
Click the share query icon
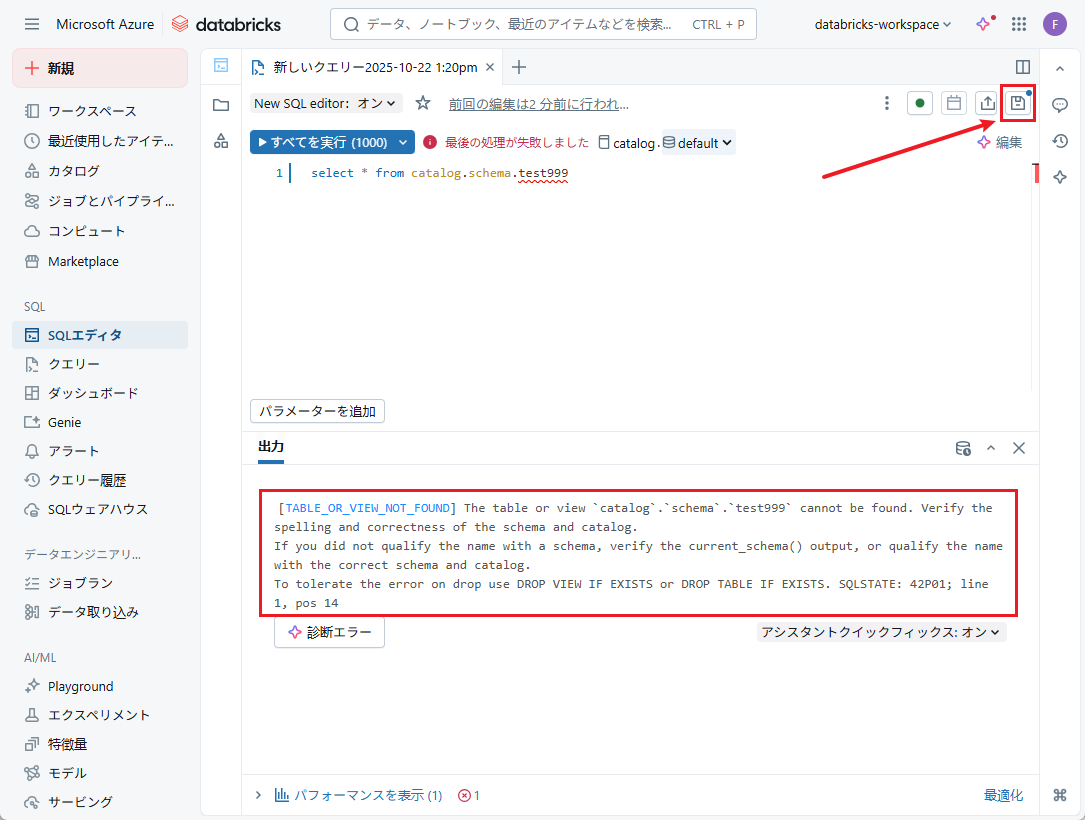pos(987,103)
